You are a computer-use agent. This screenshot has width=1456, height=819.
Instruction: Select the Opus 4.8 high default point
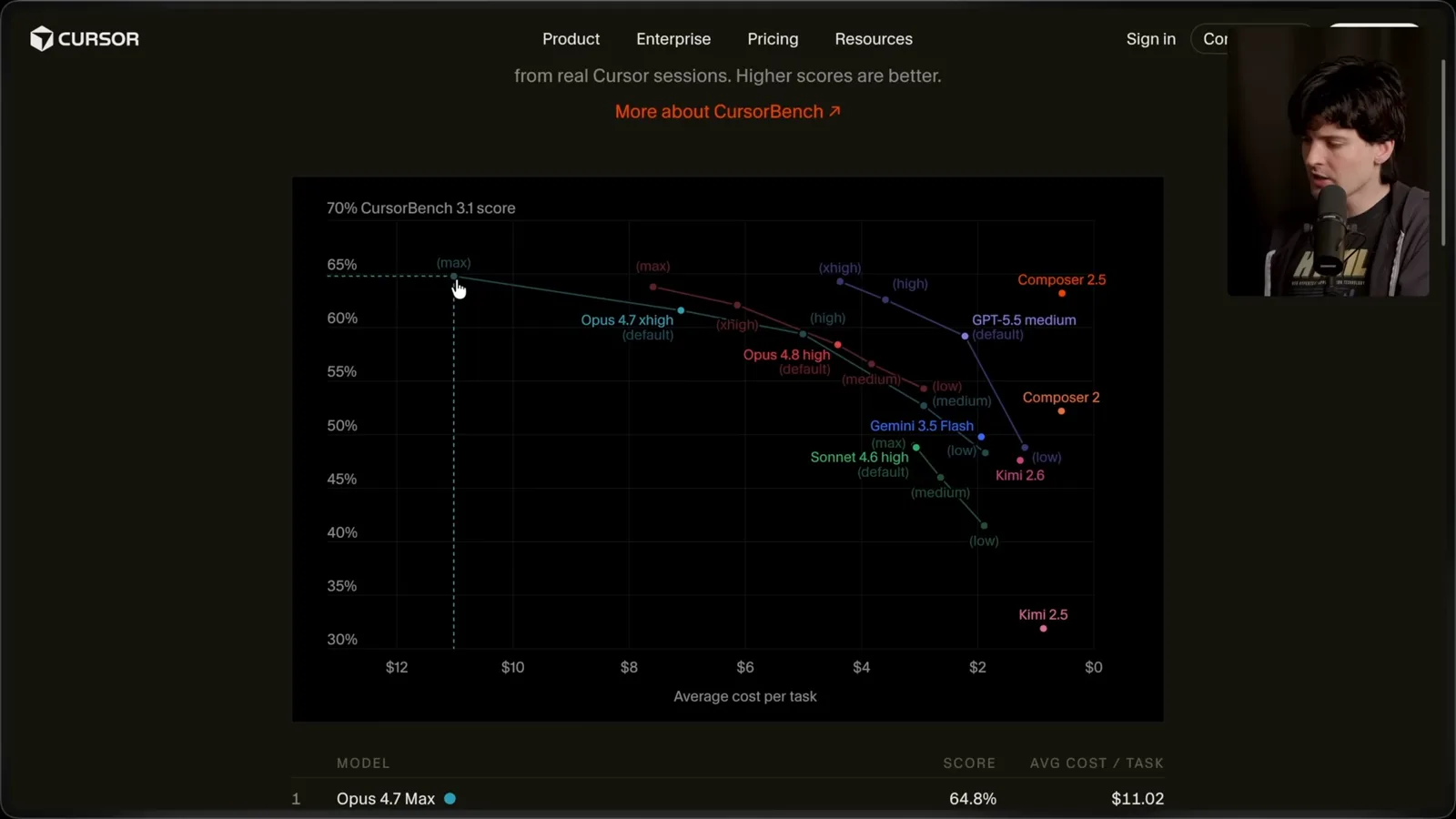[x=838, y=345]
